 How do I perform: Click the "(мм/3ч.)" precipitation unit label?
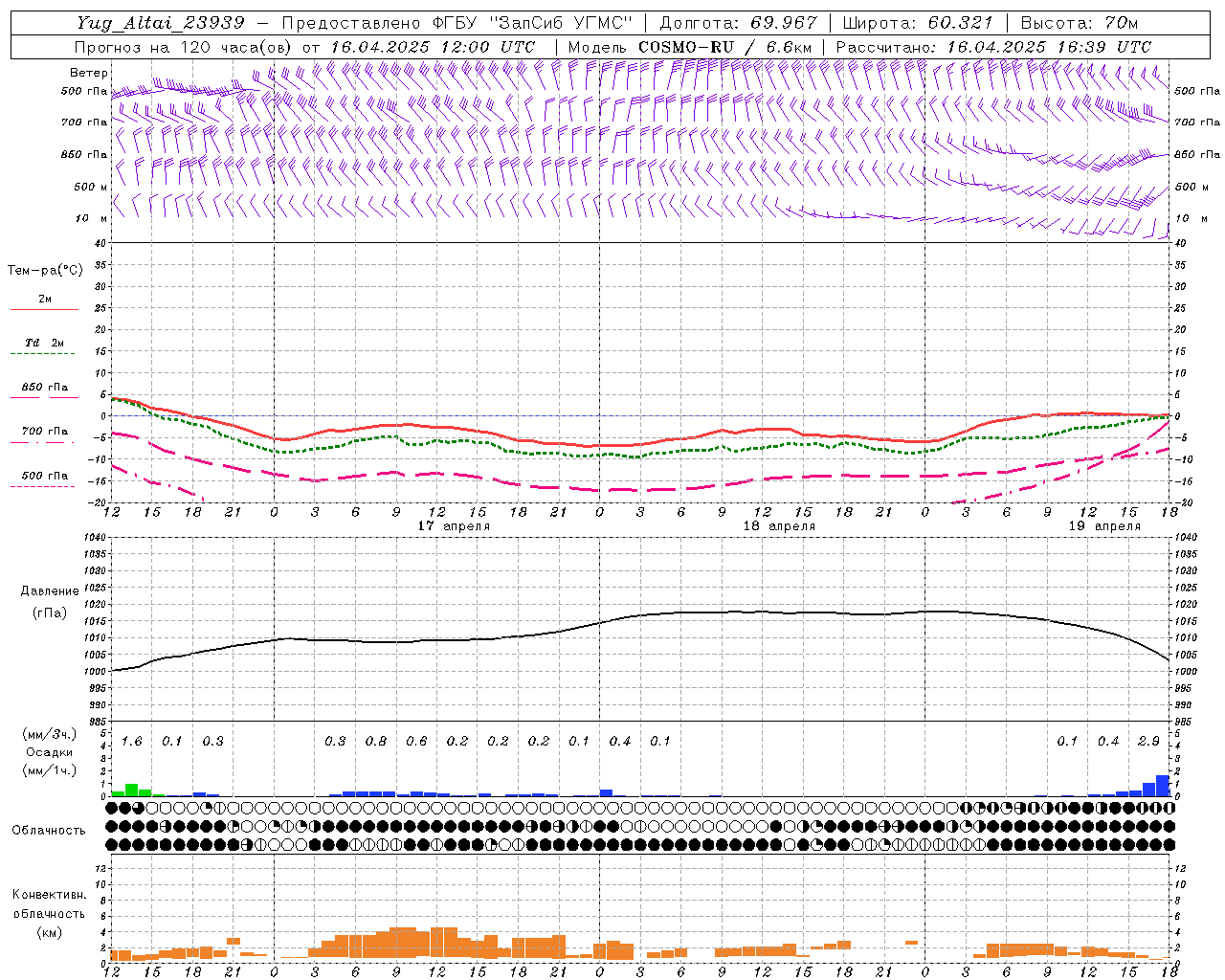coord(49,734)
